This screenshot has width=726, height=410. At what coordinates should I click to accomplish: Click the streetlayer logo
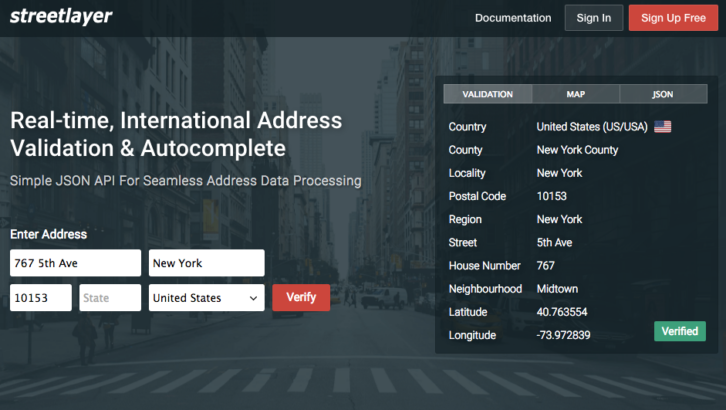click(x=60, y=17)
